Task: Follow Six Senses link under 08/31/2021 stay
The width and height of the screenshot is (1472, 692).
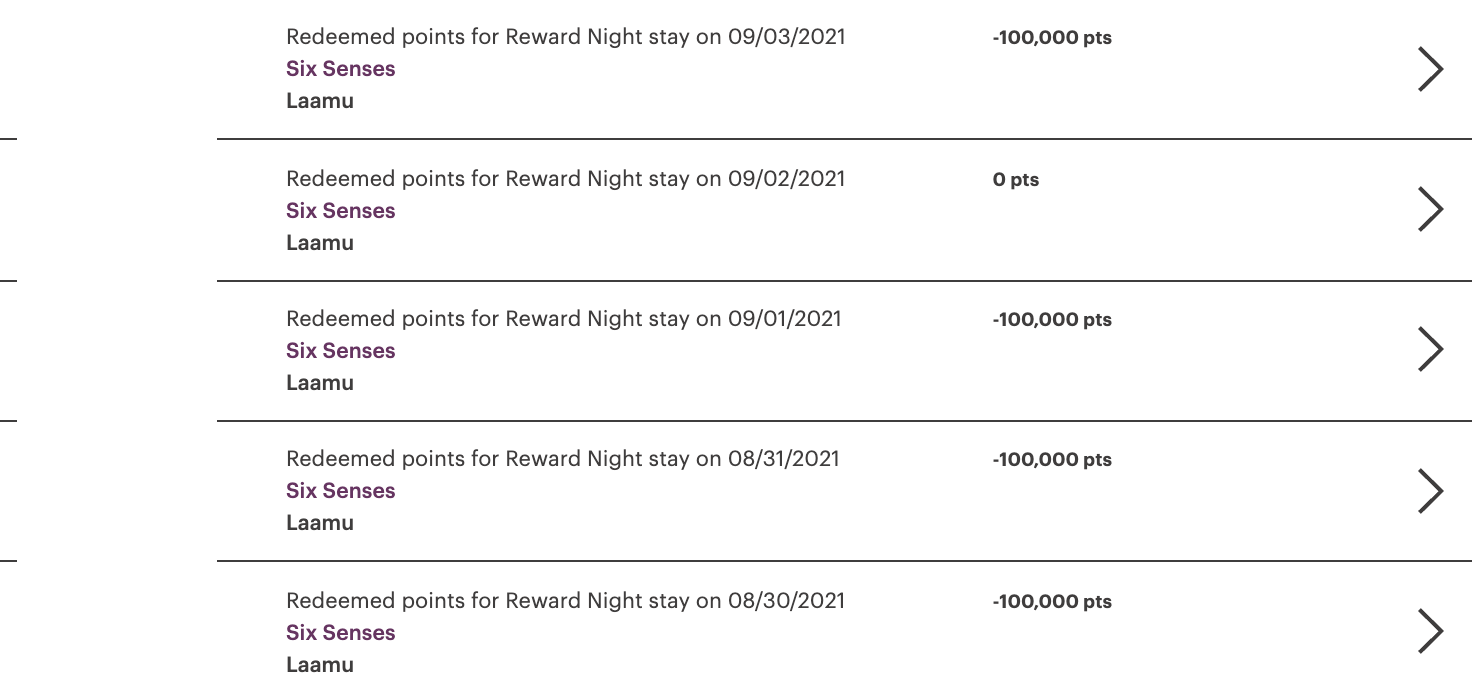Action: 341,491
